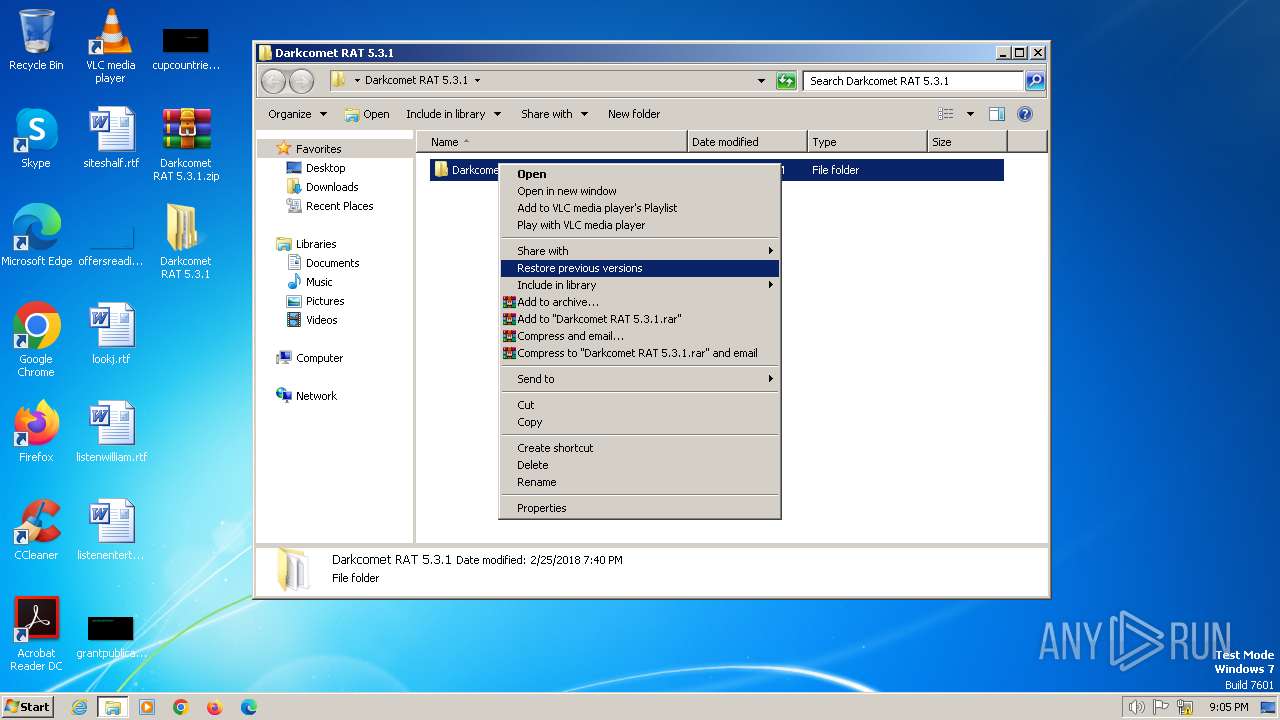Image resolution: width=1280 pixels, height=720 pixels.
Task: Click the volume speaker tray icon
Action: click(x=1136, y=707)
